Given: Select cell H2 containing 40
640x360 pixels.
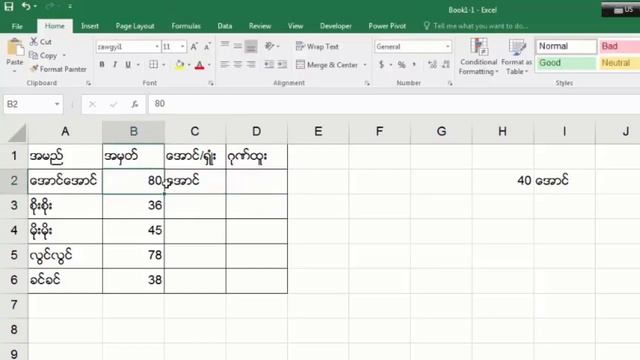Looking at the screenshot, I should coord(503,180).
